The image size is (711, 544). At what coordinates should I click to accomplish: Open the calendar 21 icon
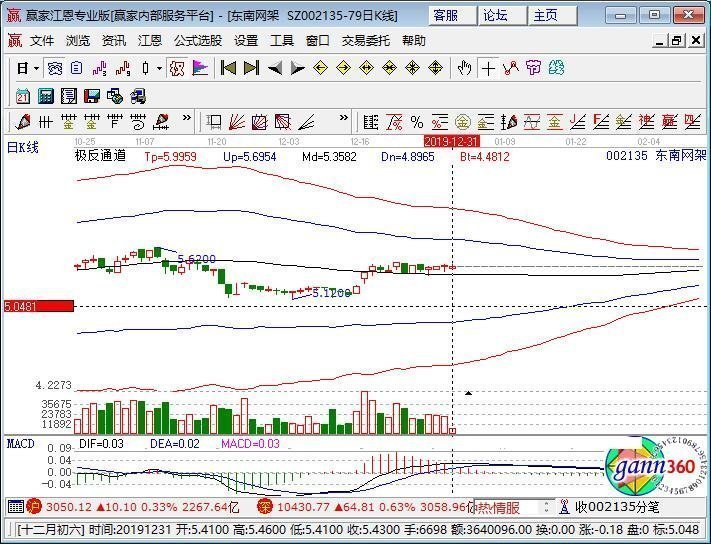[x=22, y=96]
